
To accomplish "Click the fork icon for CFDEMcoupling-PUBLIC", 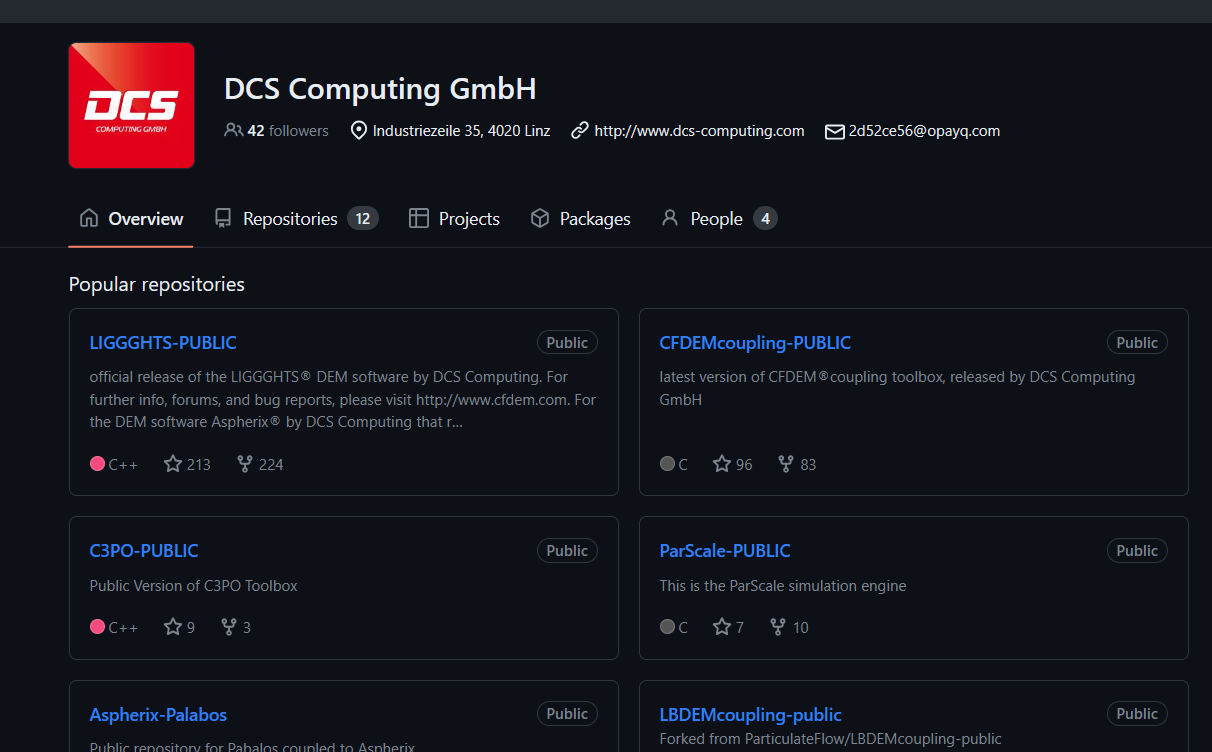I will pyautogui.click(x=786, y=464).
